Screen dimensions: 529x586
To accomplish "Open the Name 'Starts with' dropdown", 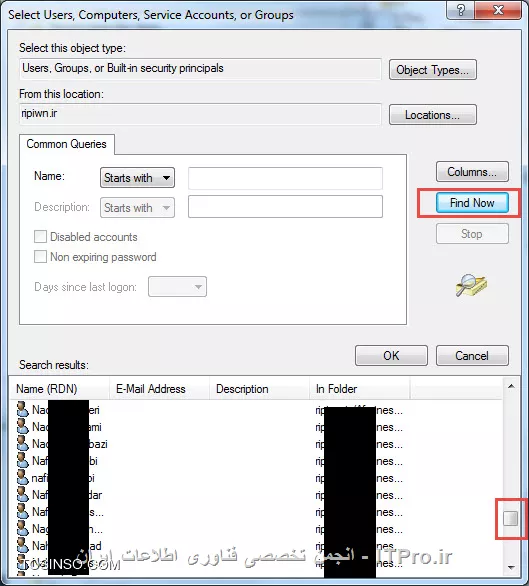I will (x=137, y=178).
